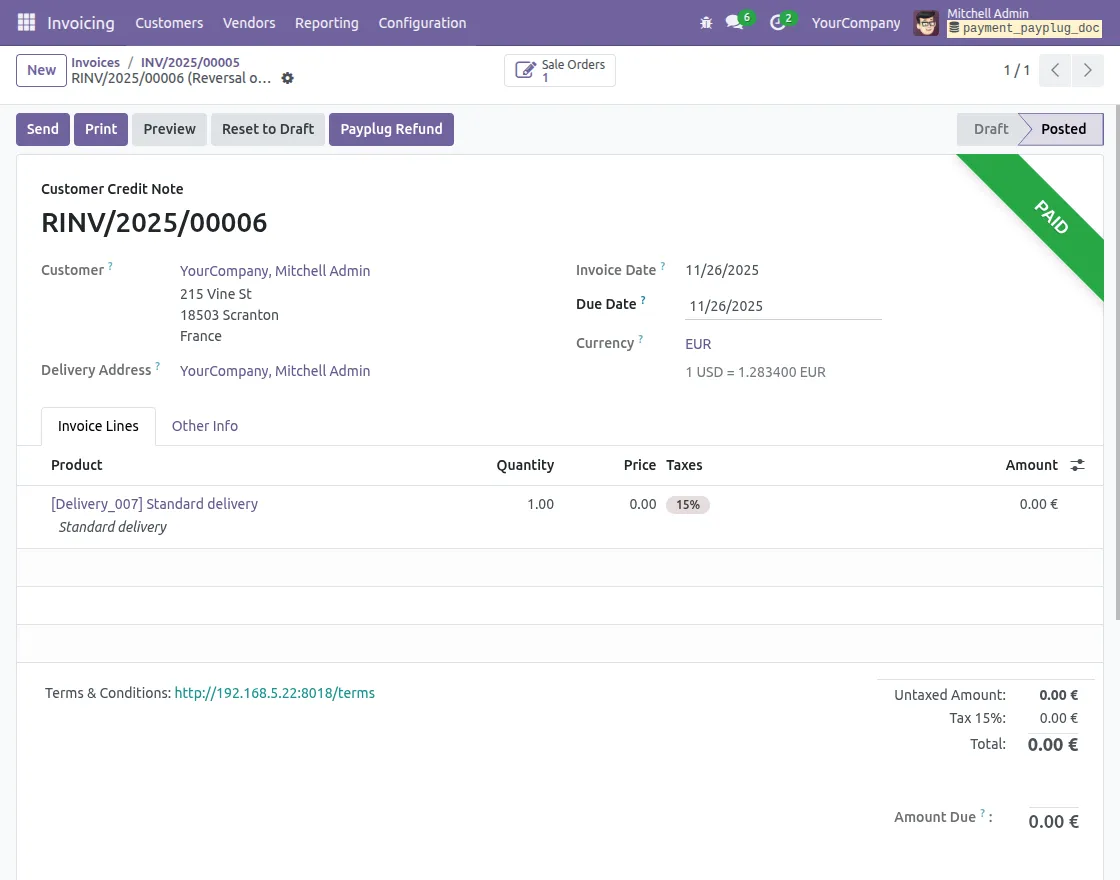
Task: Open the Terms & Conditions link
Action: click(275, 693)
